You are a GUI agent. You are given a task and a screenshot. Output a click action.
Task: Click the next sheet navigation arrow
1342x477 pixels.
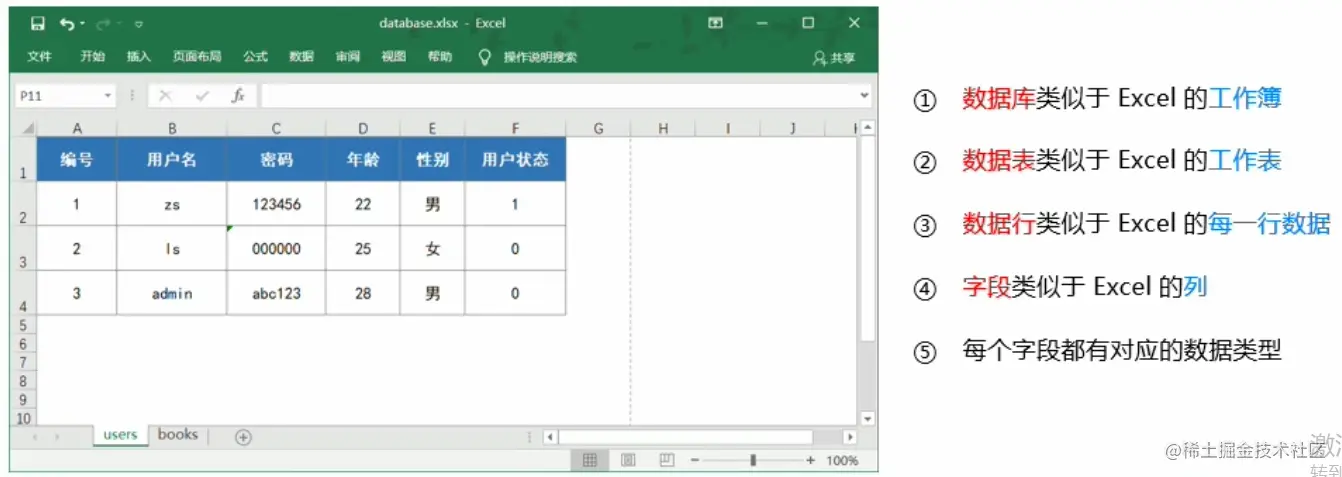(57, 437)
